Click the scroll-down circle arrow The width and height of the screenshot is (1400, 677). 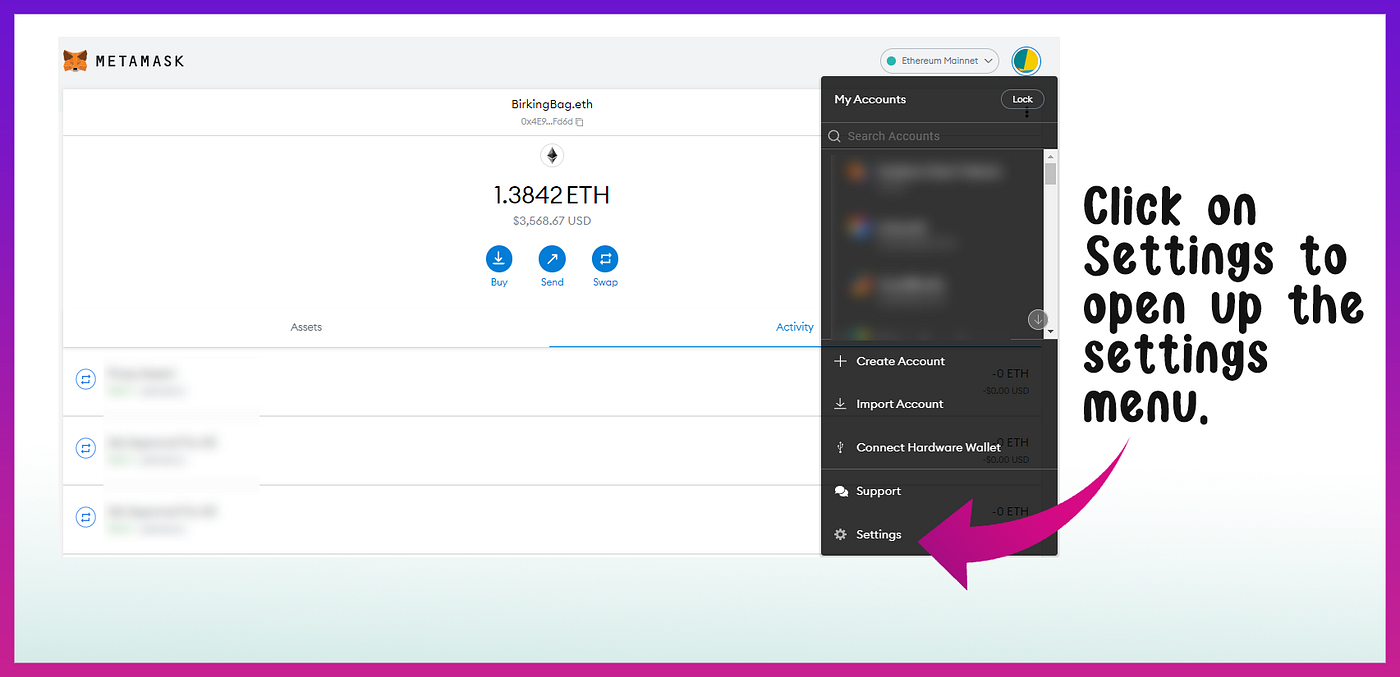(1038, 320)
